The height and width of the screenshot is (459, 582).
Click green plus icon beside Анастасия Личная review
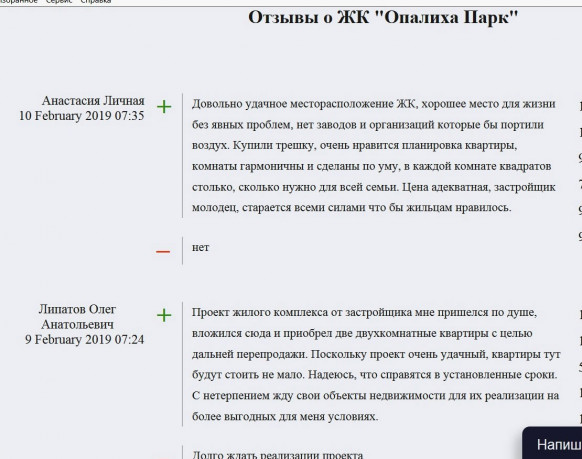click(164, 107)
